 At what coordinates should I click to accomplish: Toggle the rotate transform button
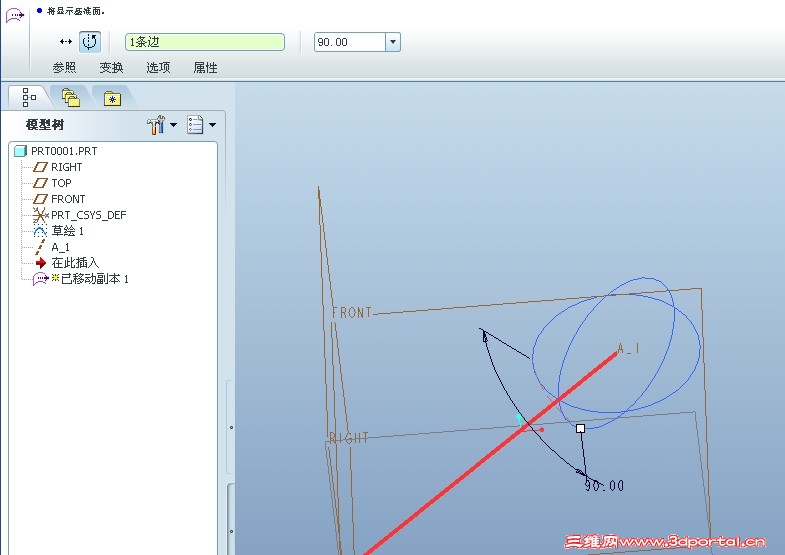[90, 42]
